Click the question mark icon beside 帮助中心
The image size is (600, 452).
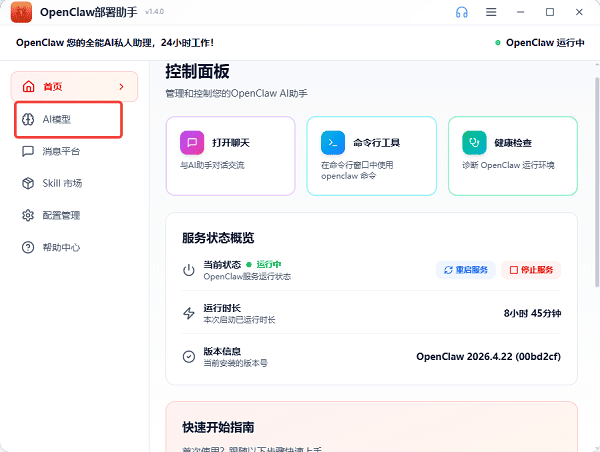[x=28, y=247]
